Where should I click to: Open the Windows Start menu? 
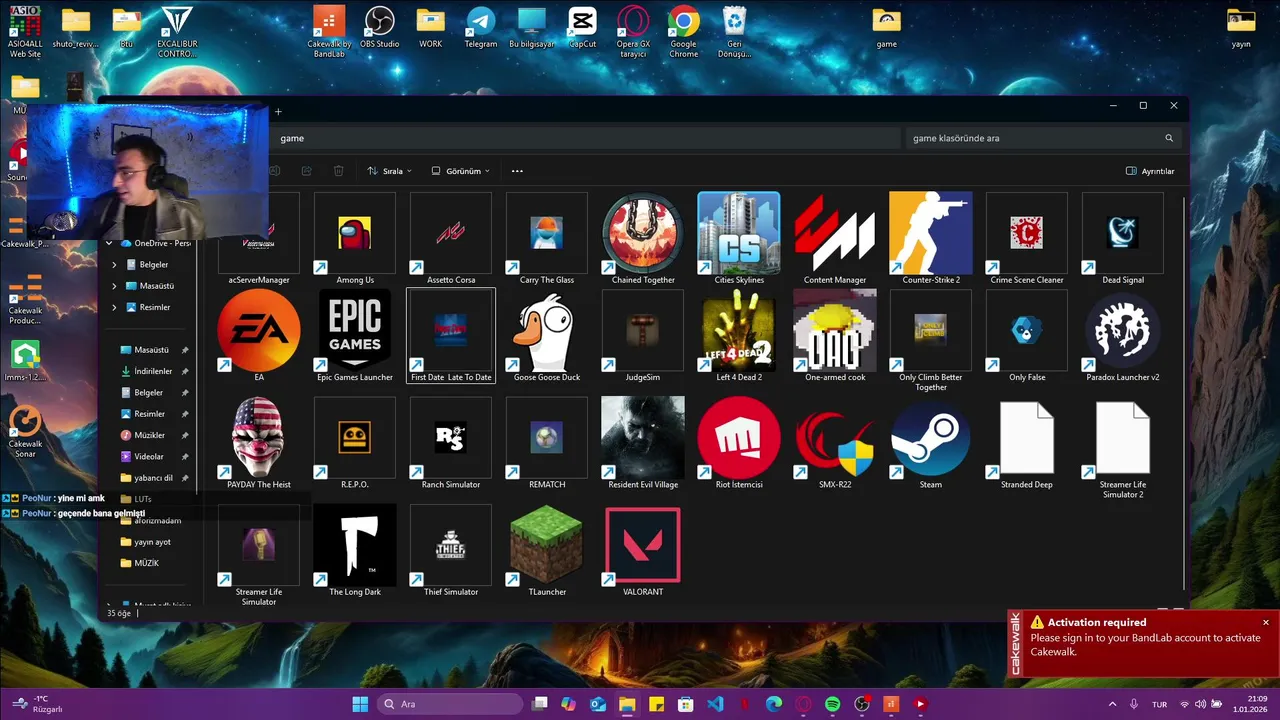point(360,704)
